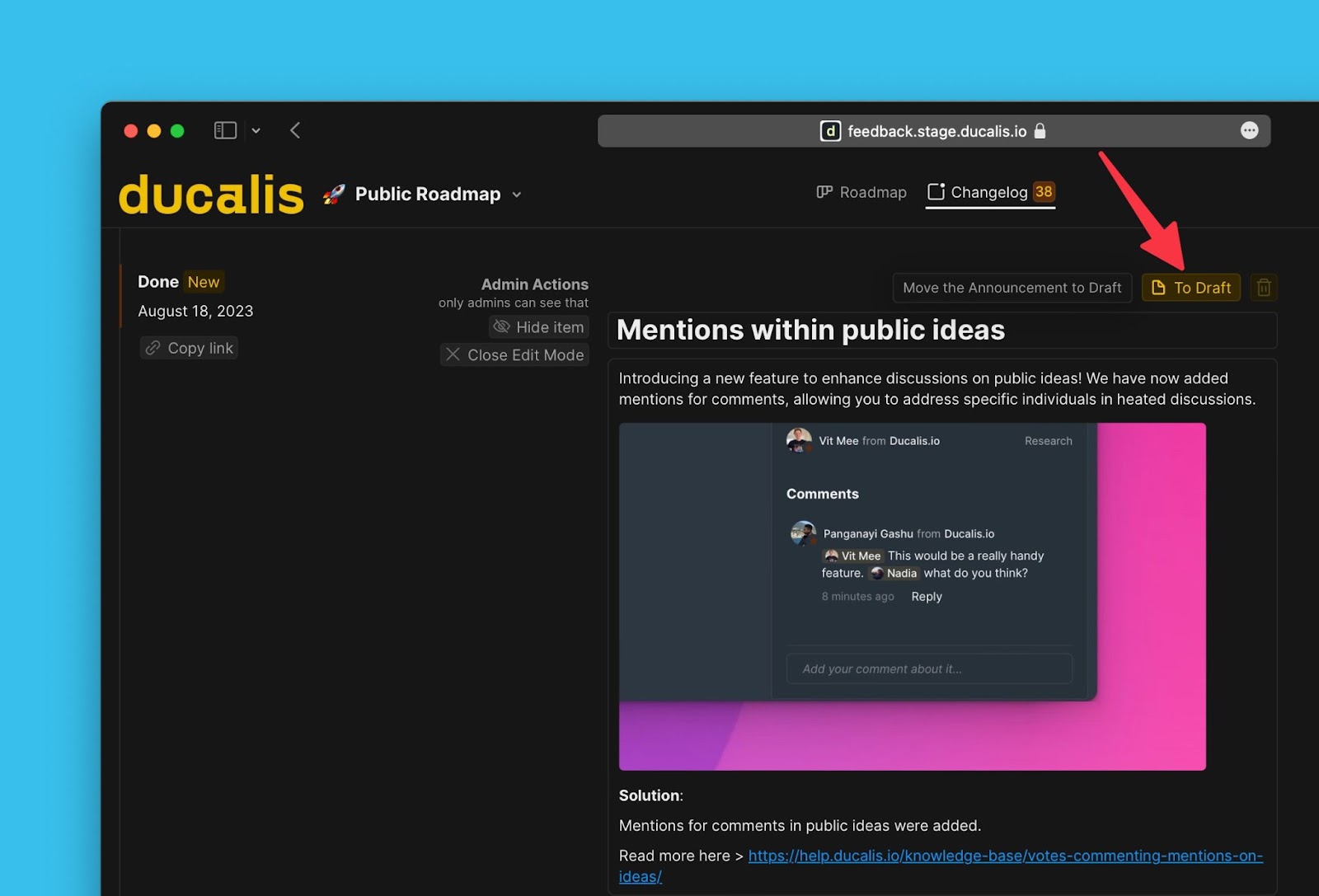Go back using browser back arrow

click(x=295, y=130)
